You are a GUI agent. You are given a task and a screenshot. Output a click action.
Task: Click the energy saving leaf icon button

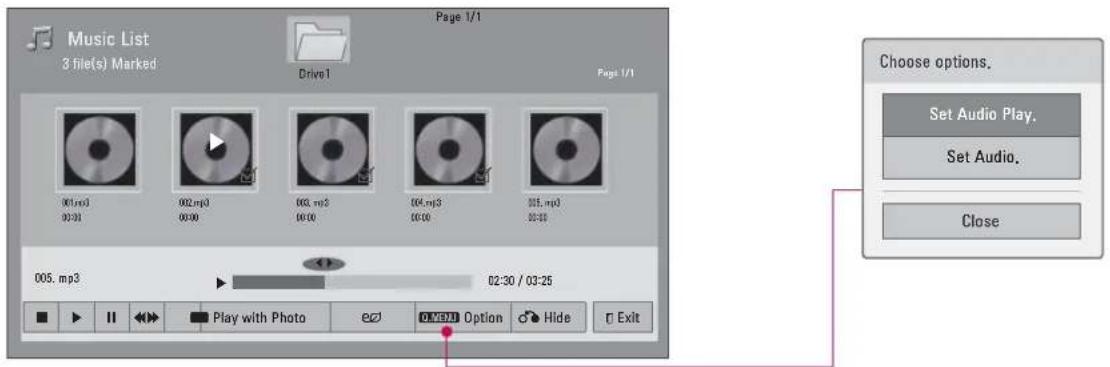click(372, 318)
